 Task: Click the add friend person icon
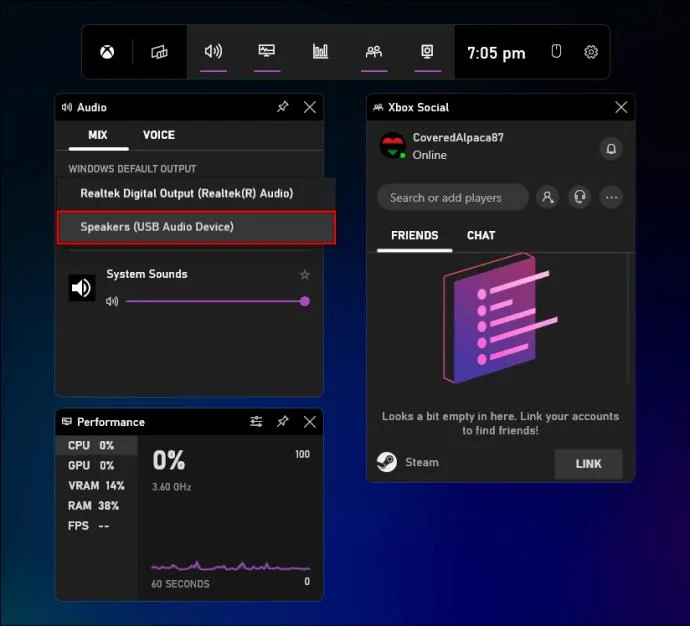547,198
